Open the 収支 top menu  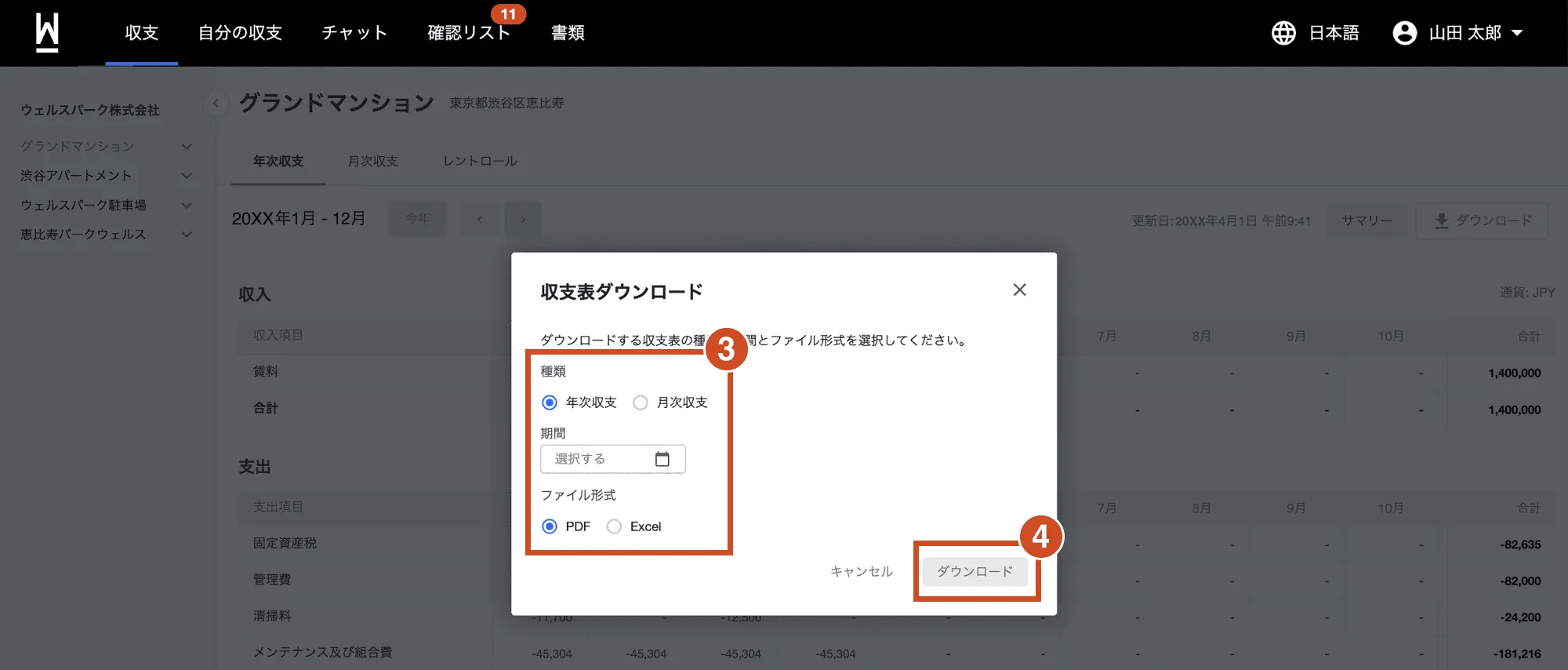tap(142, 33)
